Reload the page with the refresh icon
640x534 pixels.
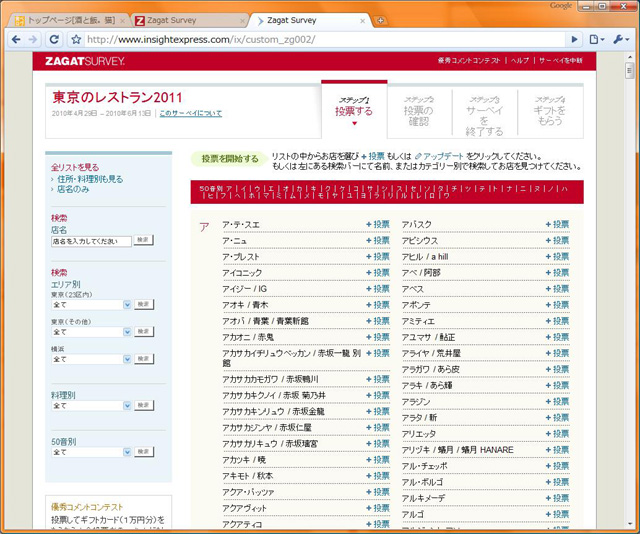pyautogui.click(x=54, y=39)
